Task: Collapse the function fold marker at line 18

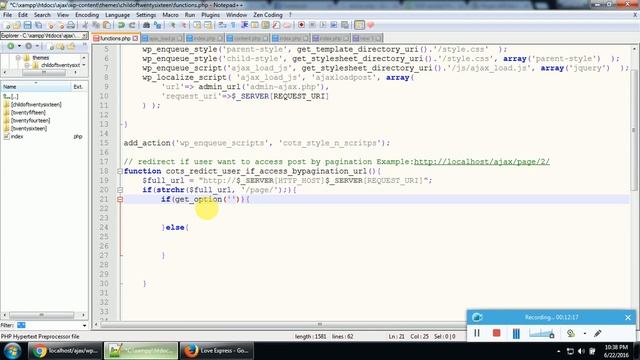Action: coord(120,171)
